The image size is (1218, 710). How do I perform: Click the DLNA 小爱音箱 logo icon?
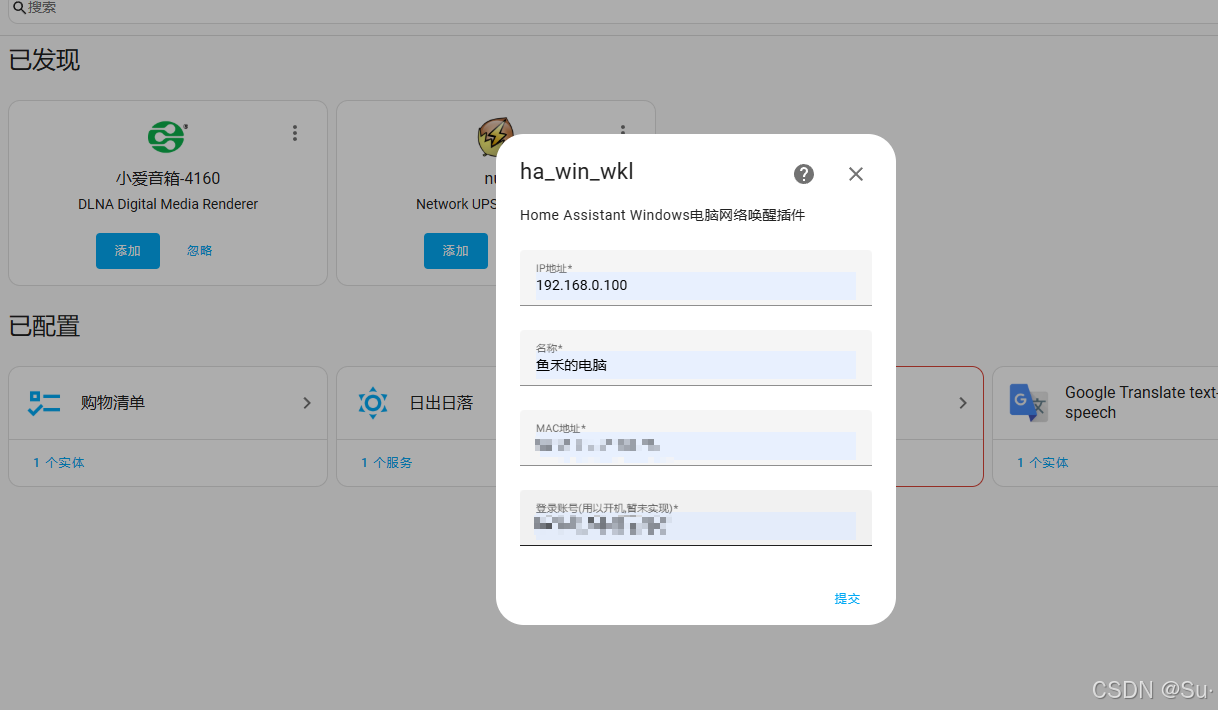pyautogui.click(x=167, y=136)
